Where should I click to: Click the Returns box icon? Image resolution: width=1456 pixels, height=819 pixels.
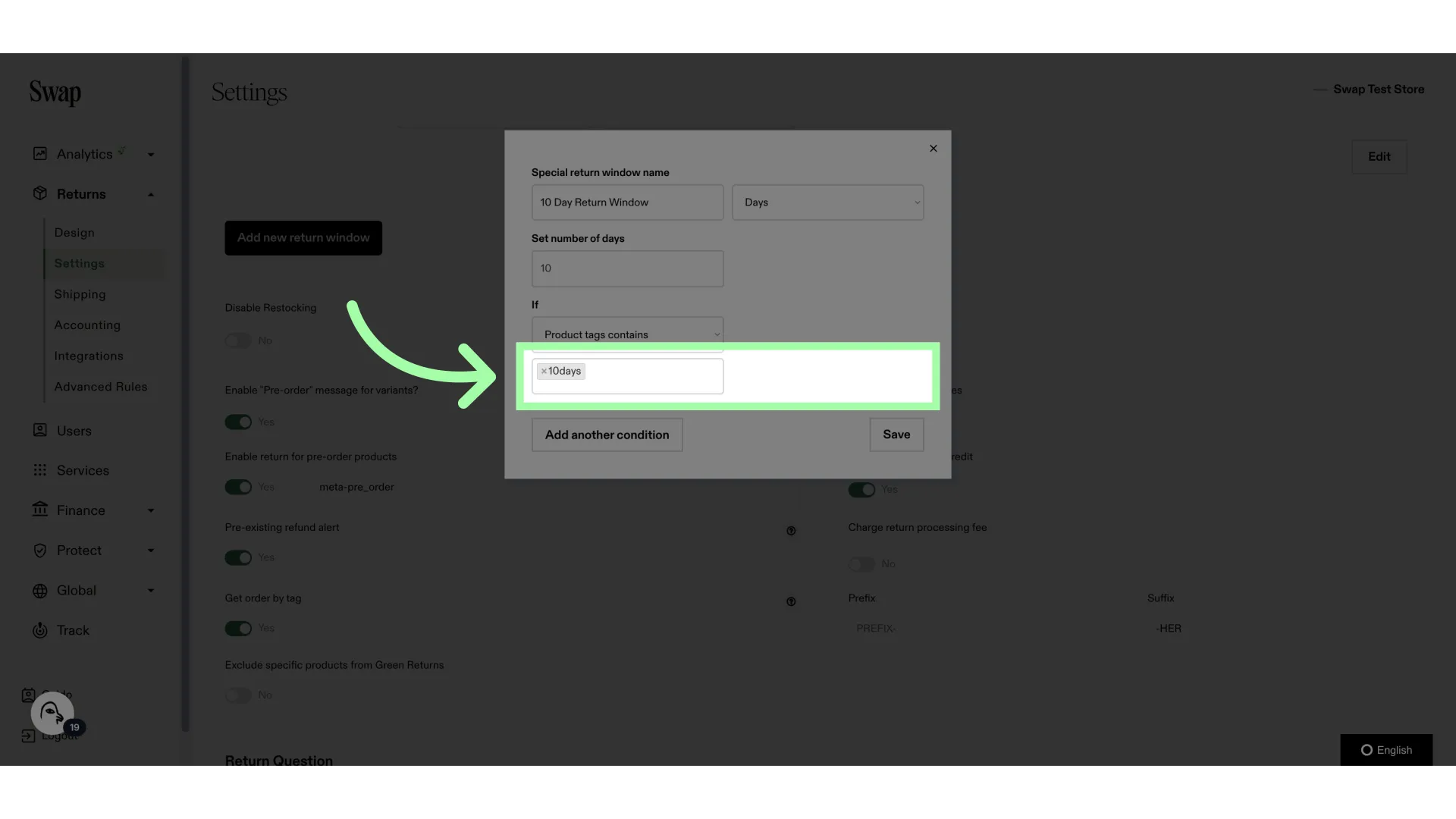pos(40,193)
